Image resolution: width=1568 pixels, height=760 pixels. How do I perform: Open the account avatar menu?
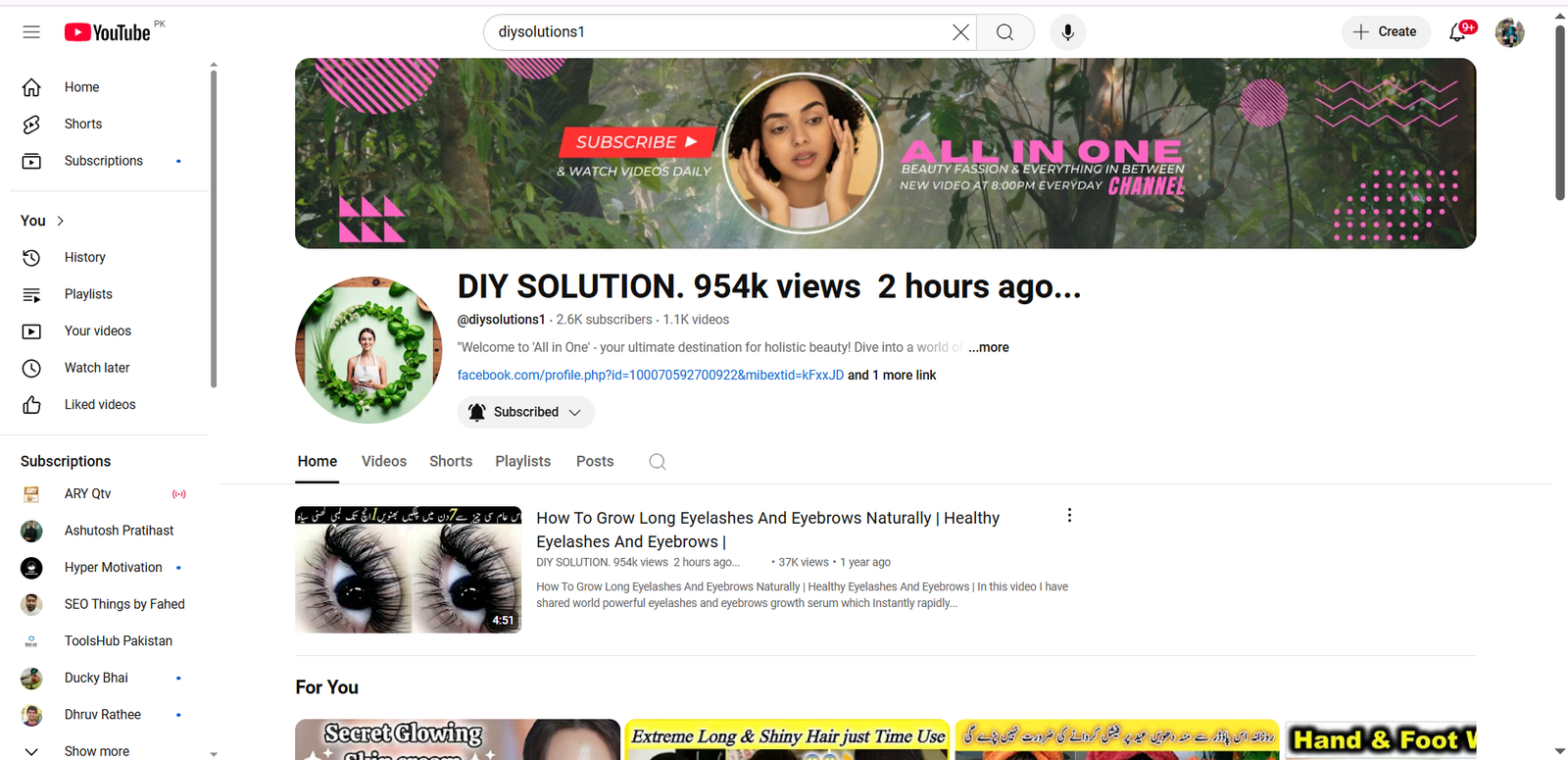pyautogui.click(x=1509, y=32)
